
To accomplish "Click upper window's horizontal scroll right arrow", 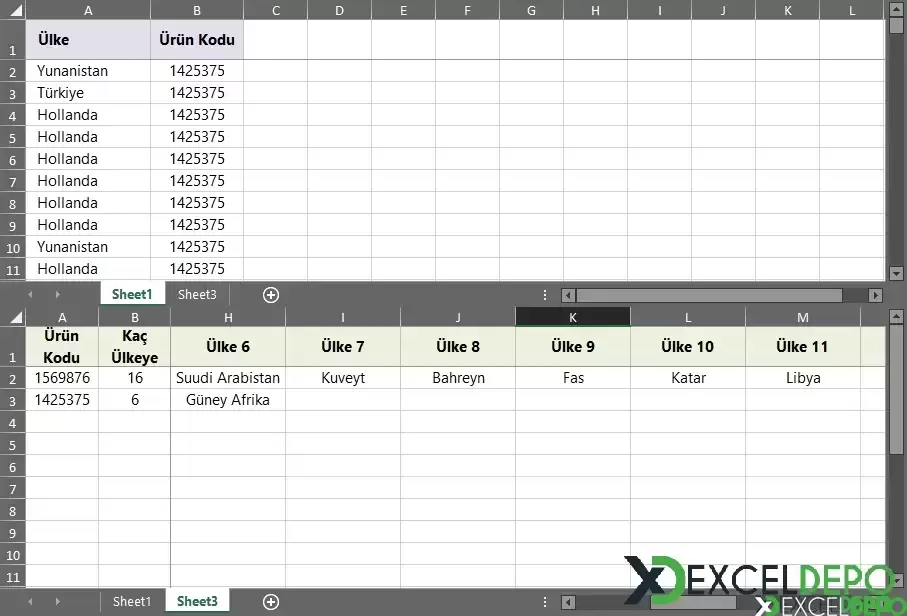I will [875, 295].
